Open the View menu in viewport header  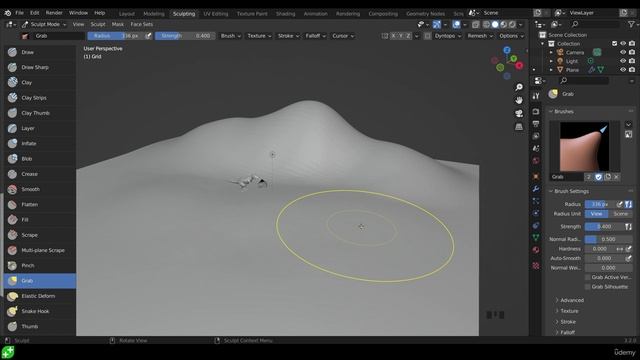pos(78,24)
